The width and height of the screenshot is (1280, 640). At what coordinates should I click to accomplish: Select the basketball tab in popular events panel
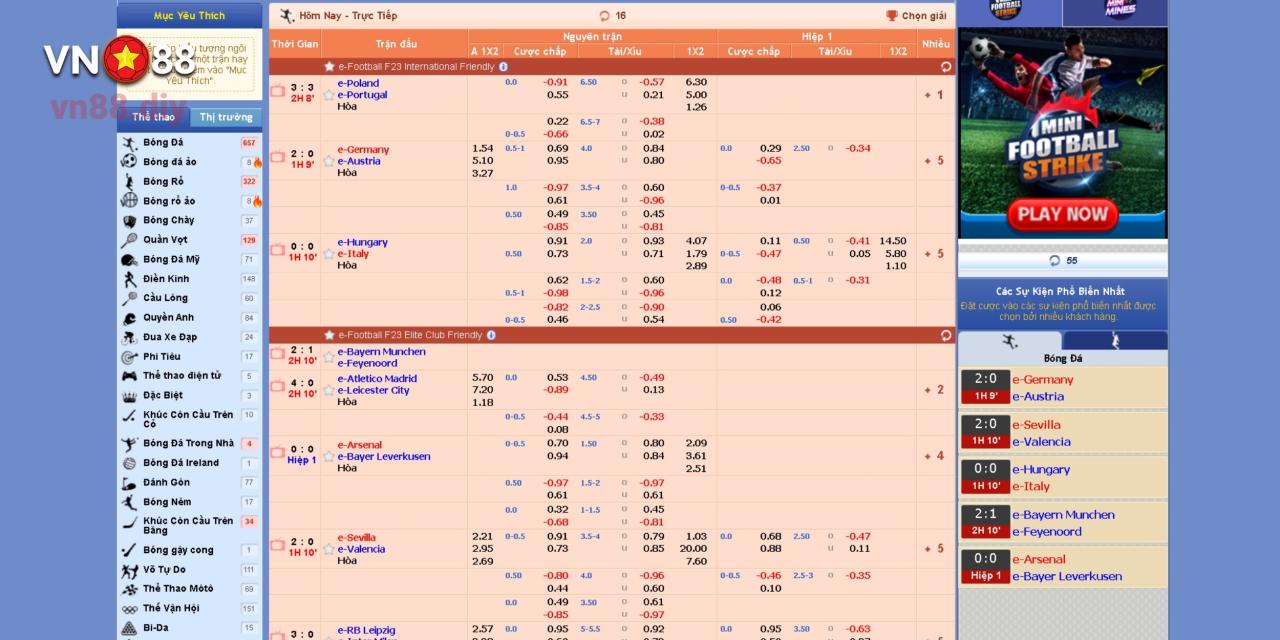pyautogui.click(x=1115, y=341)
